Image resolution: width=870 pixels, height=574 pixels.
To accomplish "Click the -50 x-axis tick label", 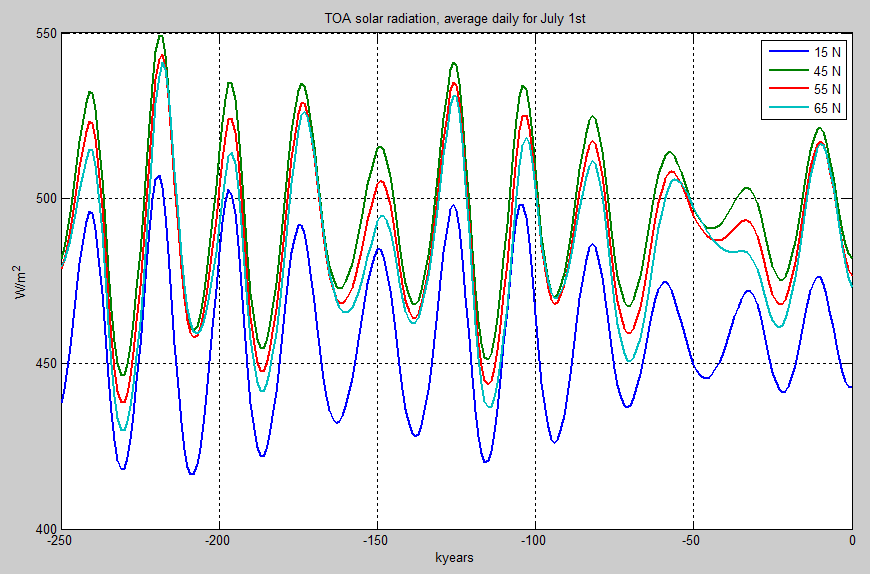I will [694, 540].
